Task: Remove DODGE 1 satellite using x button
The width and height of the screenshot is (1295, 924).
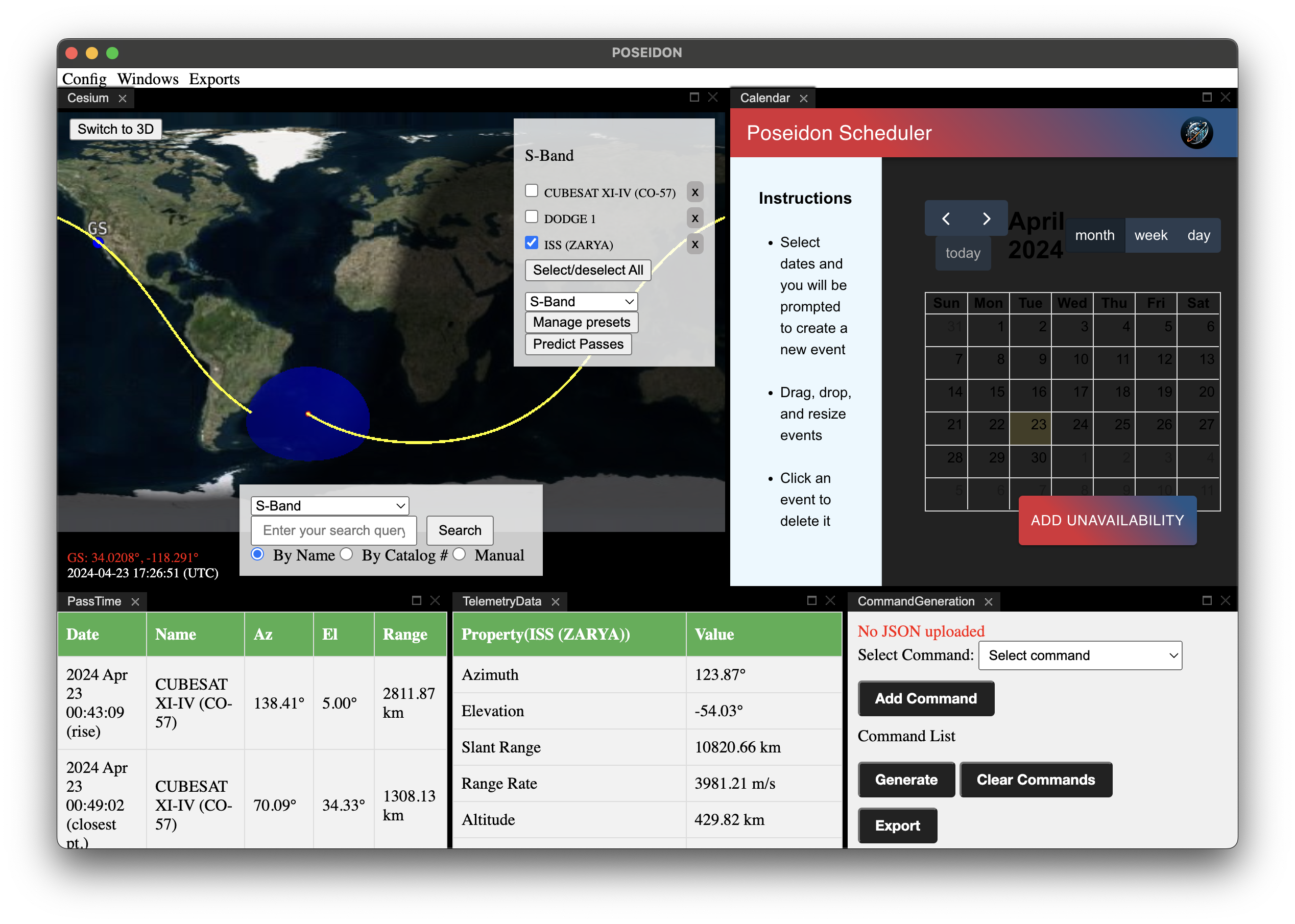Action: [694, 218]
